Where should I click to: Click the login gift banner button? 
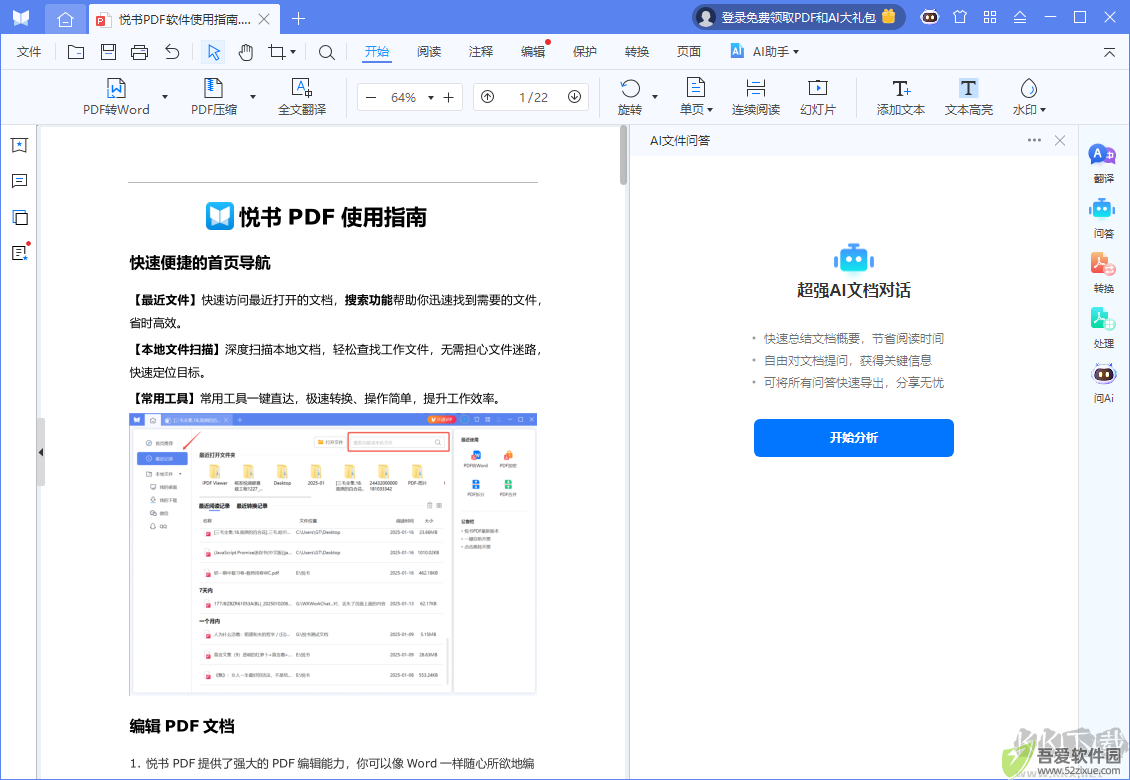pos(798,17)
